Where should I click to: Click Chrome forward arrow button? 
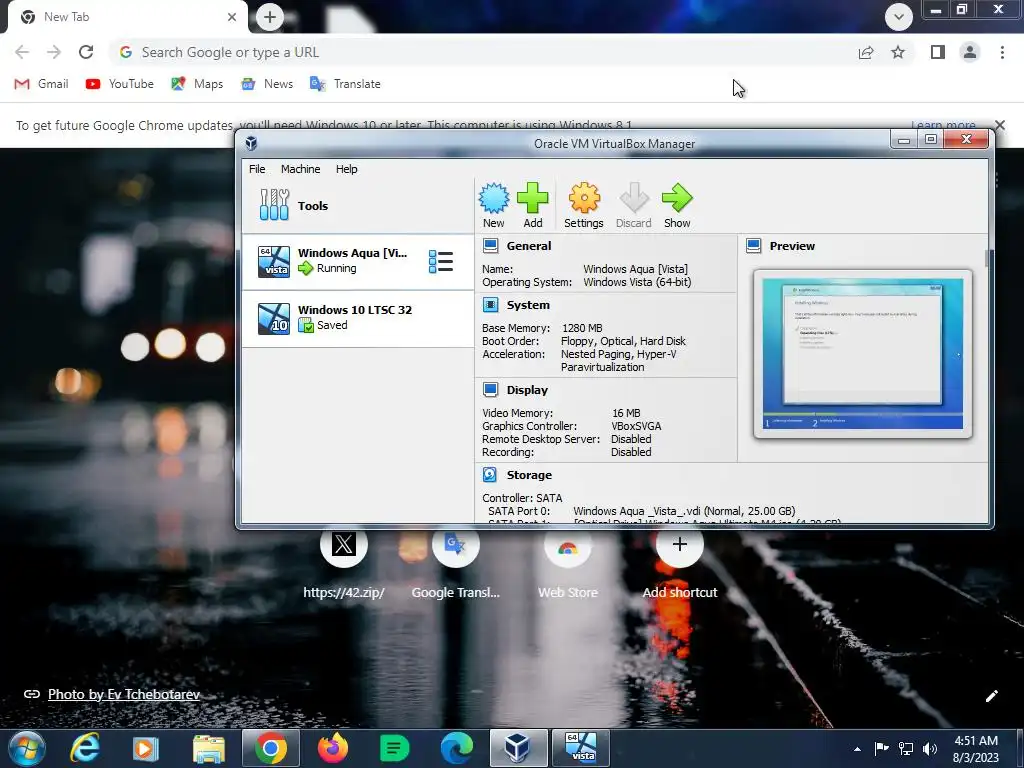[x=54, y=52]
